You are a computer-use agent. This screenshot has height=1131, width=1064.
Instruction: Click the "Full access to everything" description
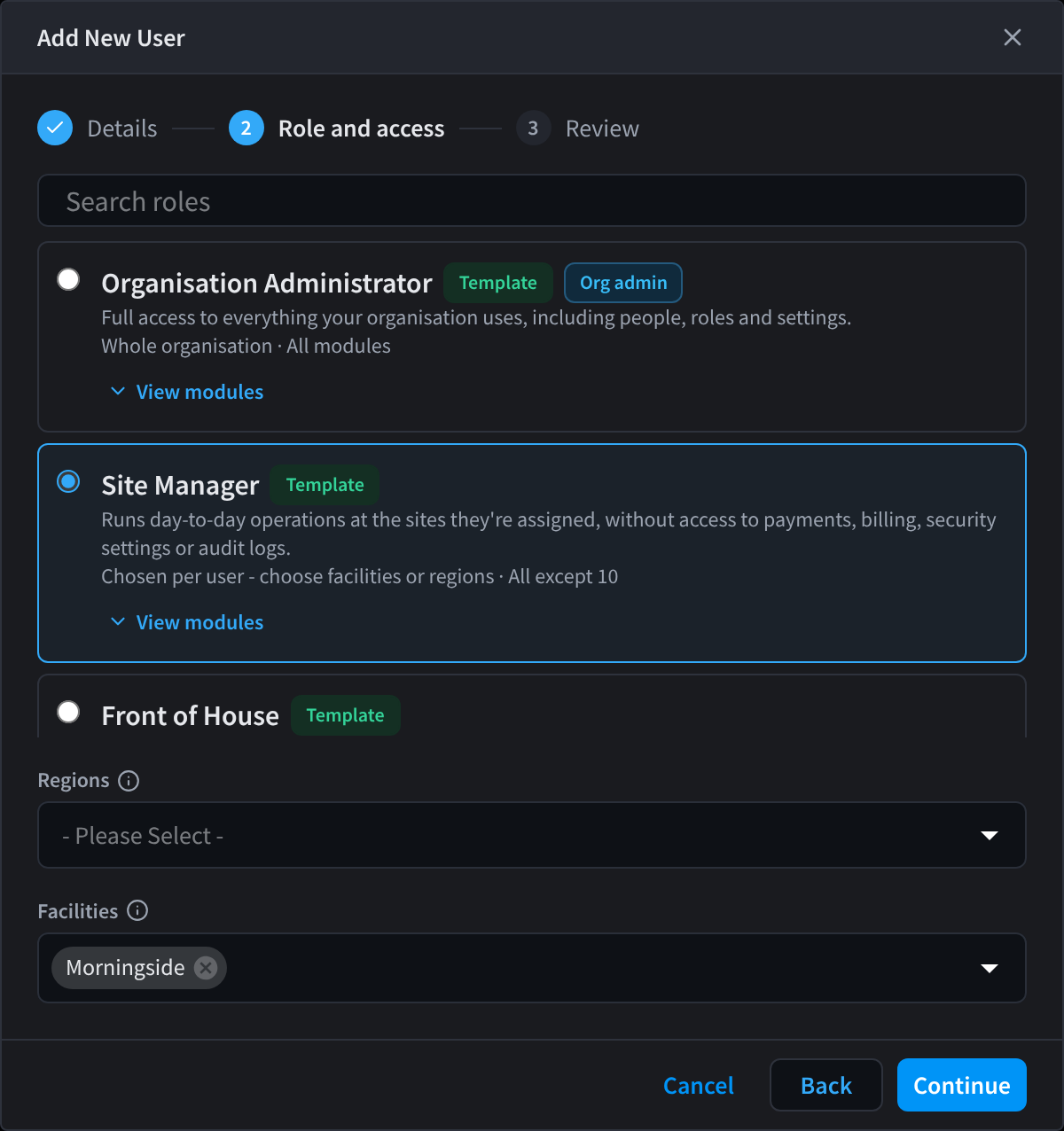coord(476,317)
